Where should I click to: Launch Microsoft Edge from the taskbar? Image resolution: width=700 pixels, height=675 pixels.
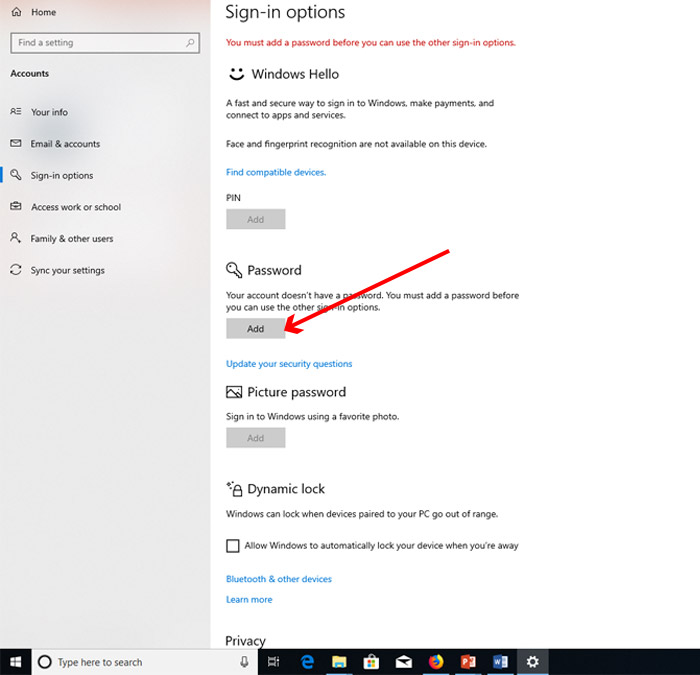coord(307,662)
